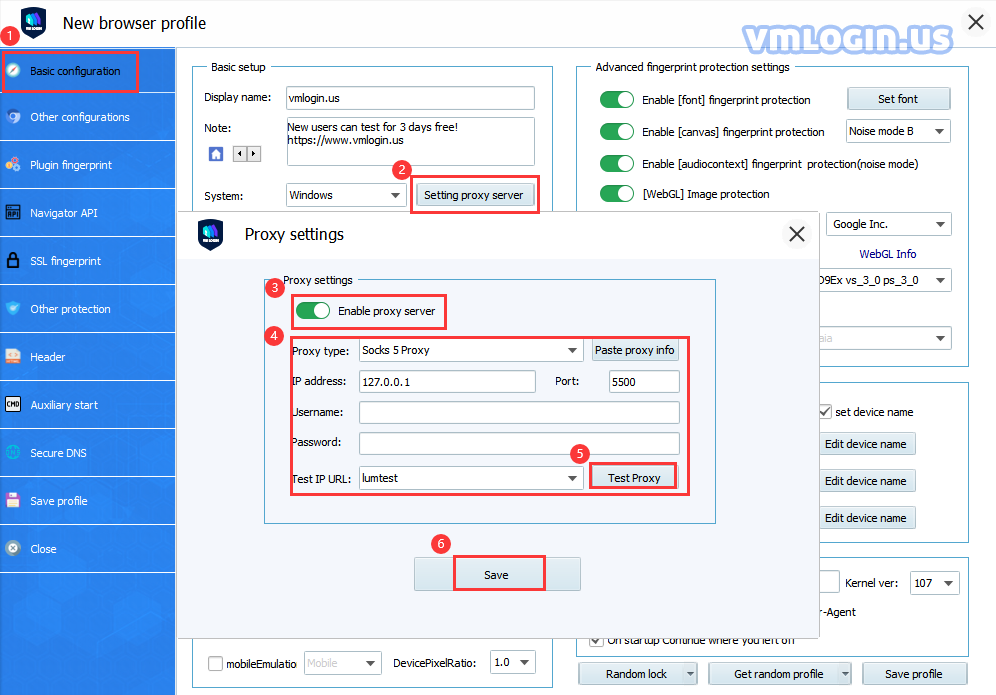Click the Secure DNS globe icon
This screenshot has width=996, height=695.
coord(13,452)
